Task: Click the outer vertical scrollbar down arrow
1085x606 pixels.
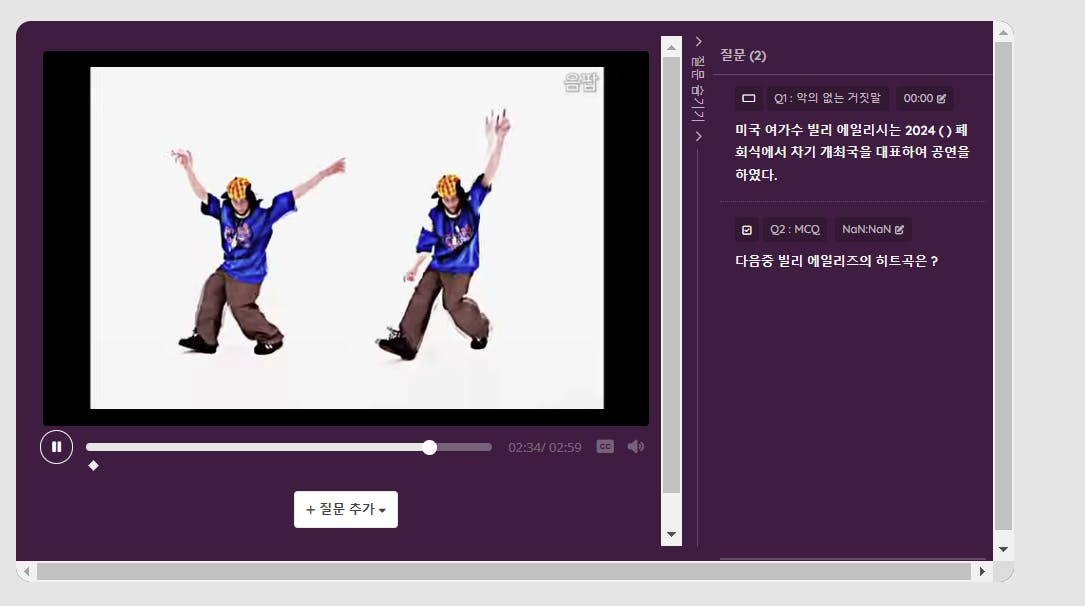Action: point(1003,549)
